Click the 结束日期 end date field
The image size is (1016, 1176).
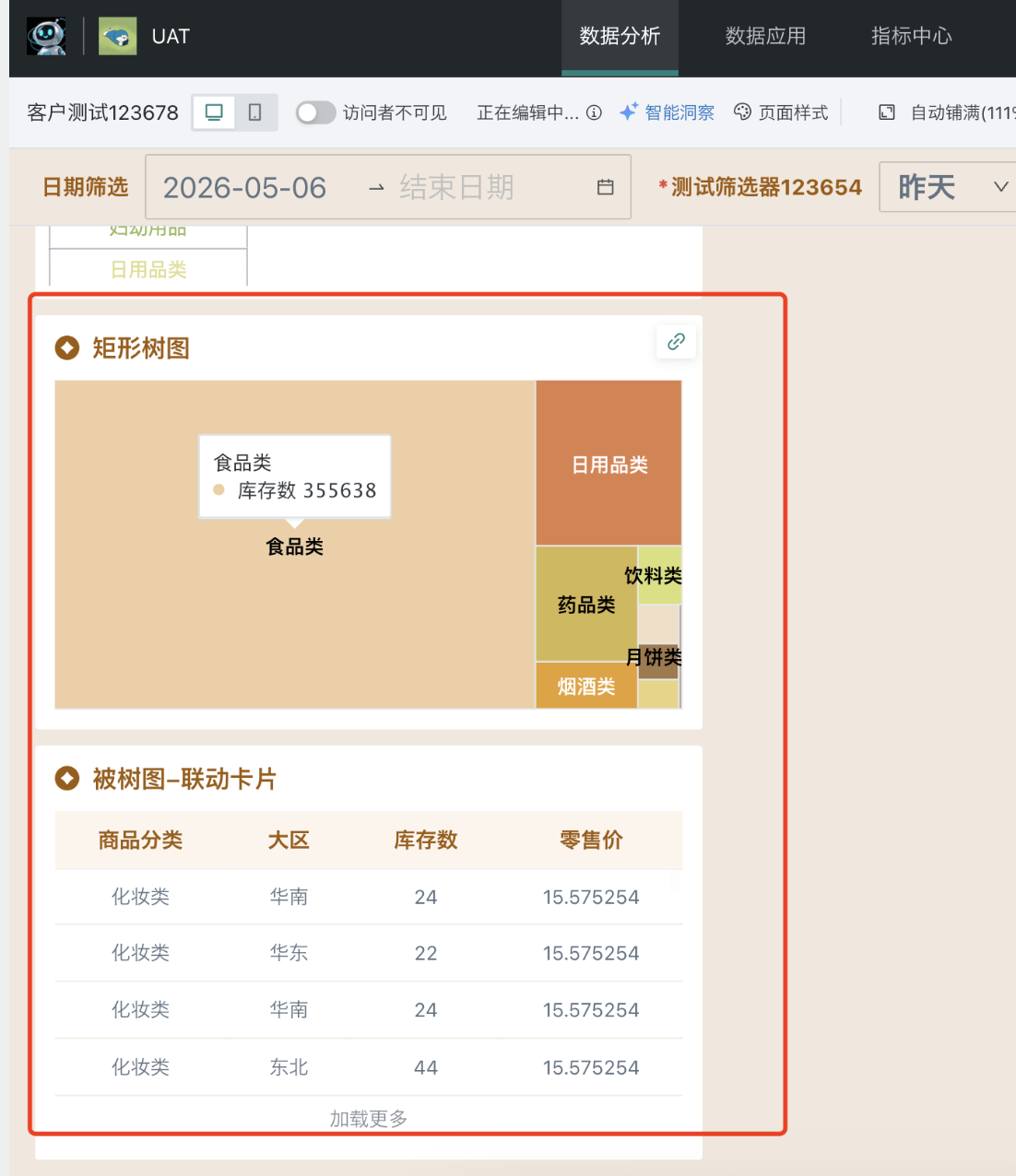[456, 188]
